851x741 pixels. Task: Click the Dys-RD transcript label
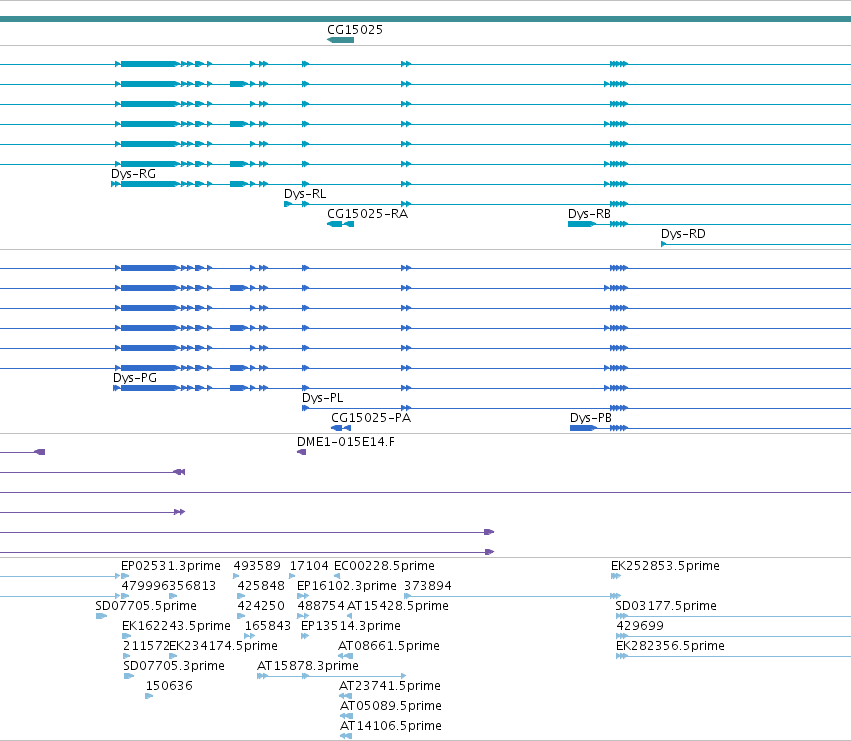[683, 234]
